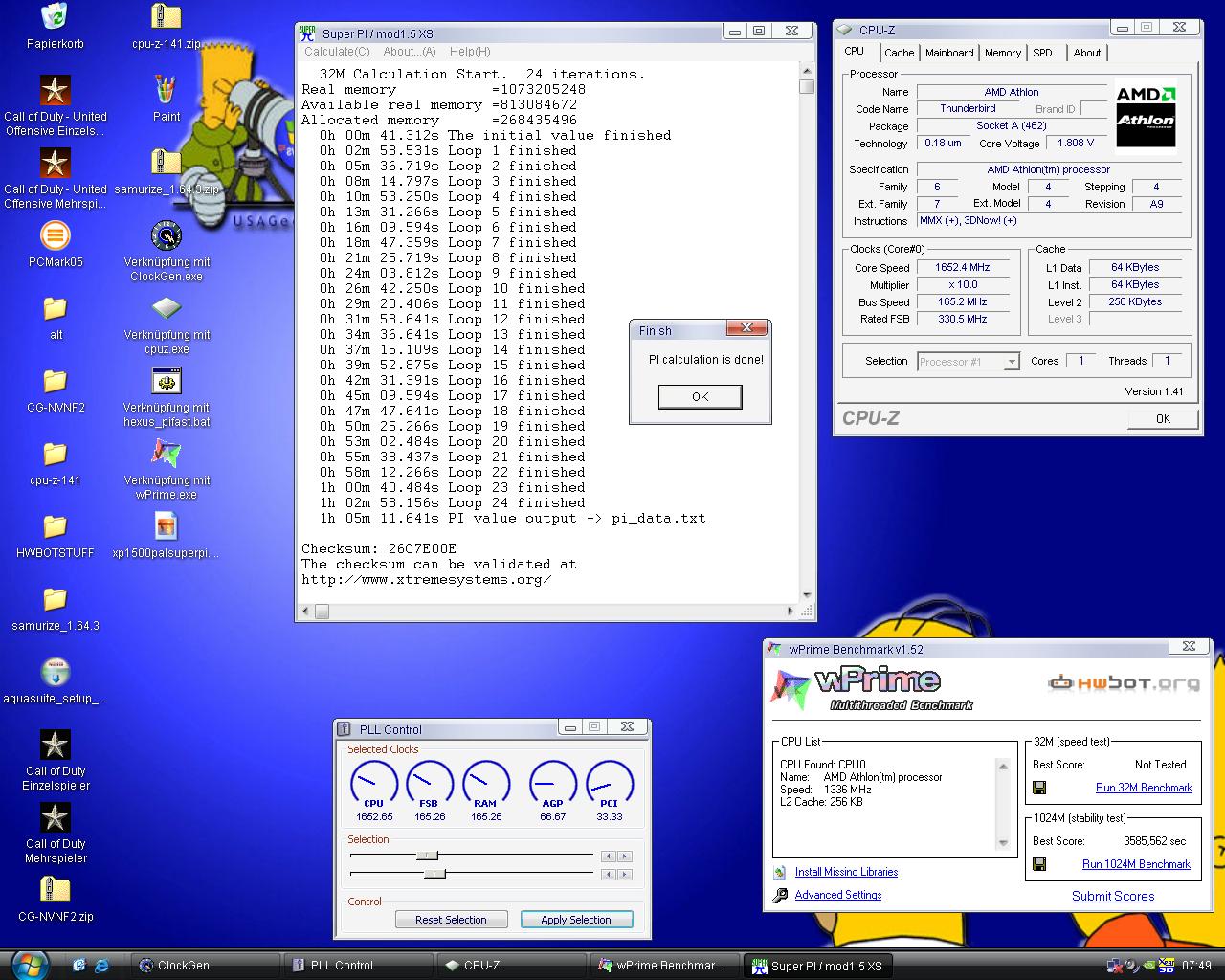The image size is (1225, 980).
Task: Step the upper PLL slider left arrow
Action: (609, 857)
